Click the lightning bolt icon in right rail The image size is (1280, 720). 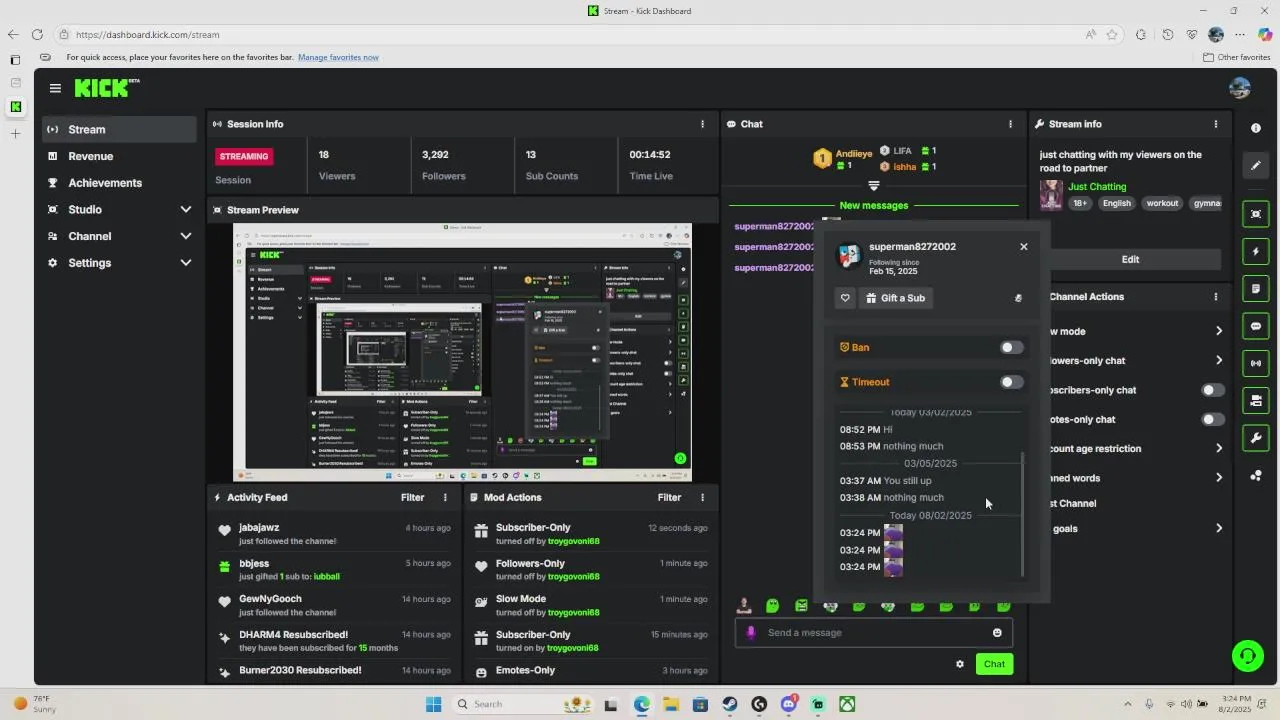point(1256,251)
